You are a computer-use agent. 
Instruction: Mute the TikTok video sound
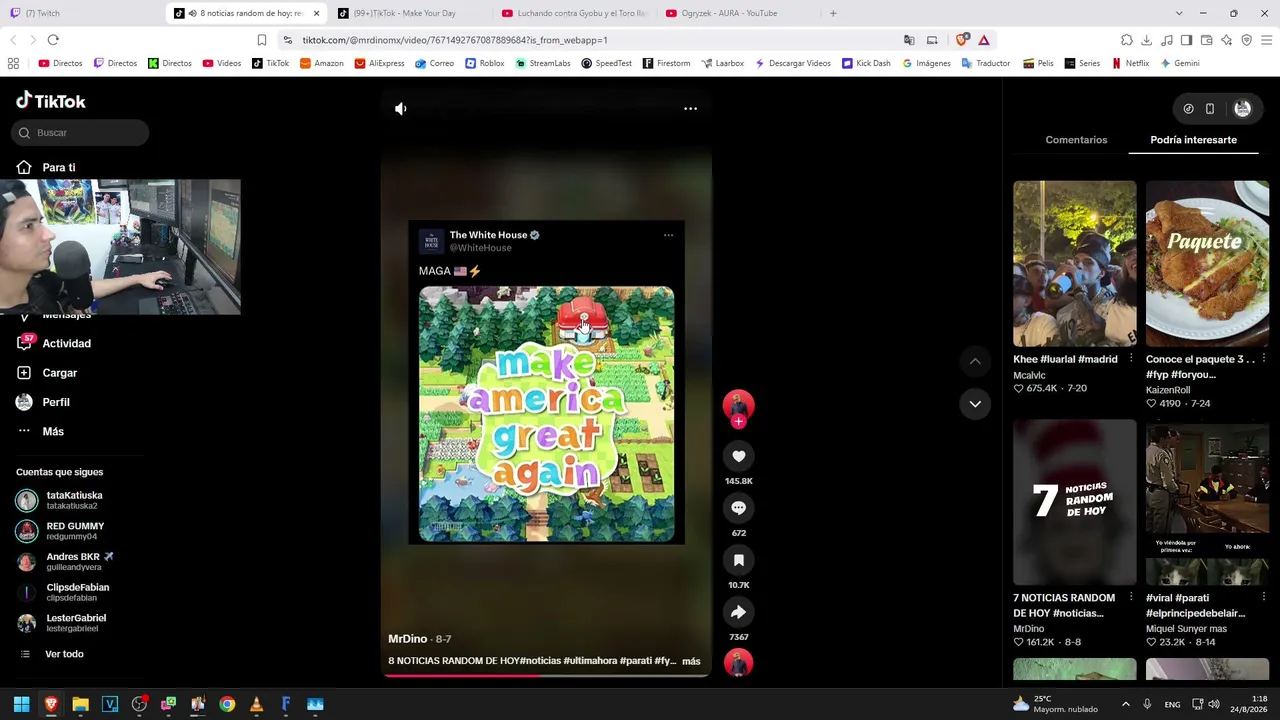400,109
